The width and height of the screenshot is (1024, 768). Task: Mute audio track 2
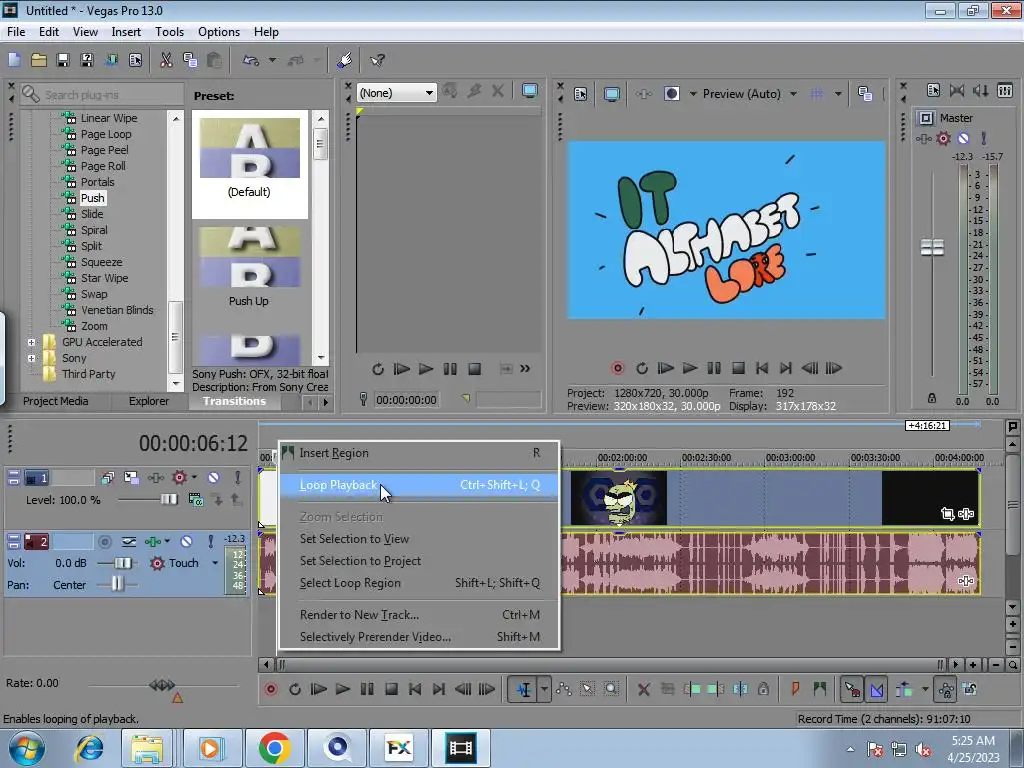tap(186, 541)
